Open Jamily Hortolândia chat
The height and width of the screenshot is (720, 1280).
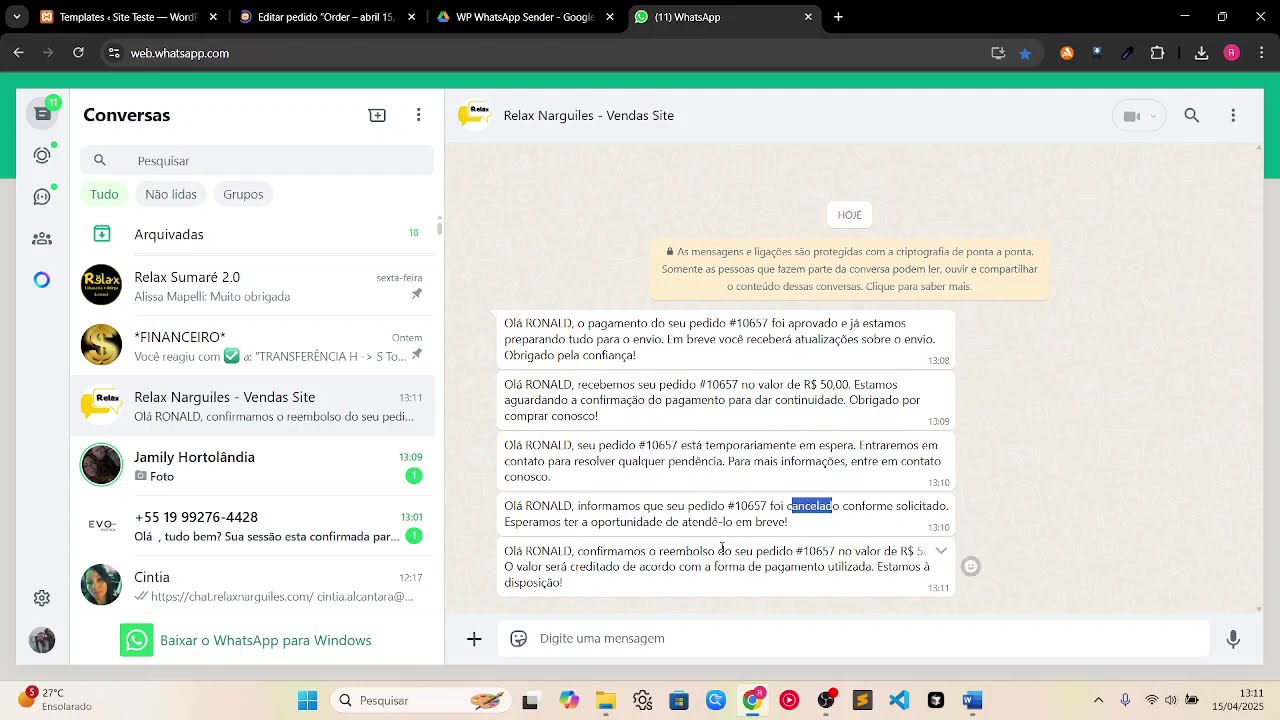point(252,466)
